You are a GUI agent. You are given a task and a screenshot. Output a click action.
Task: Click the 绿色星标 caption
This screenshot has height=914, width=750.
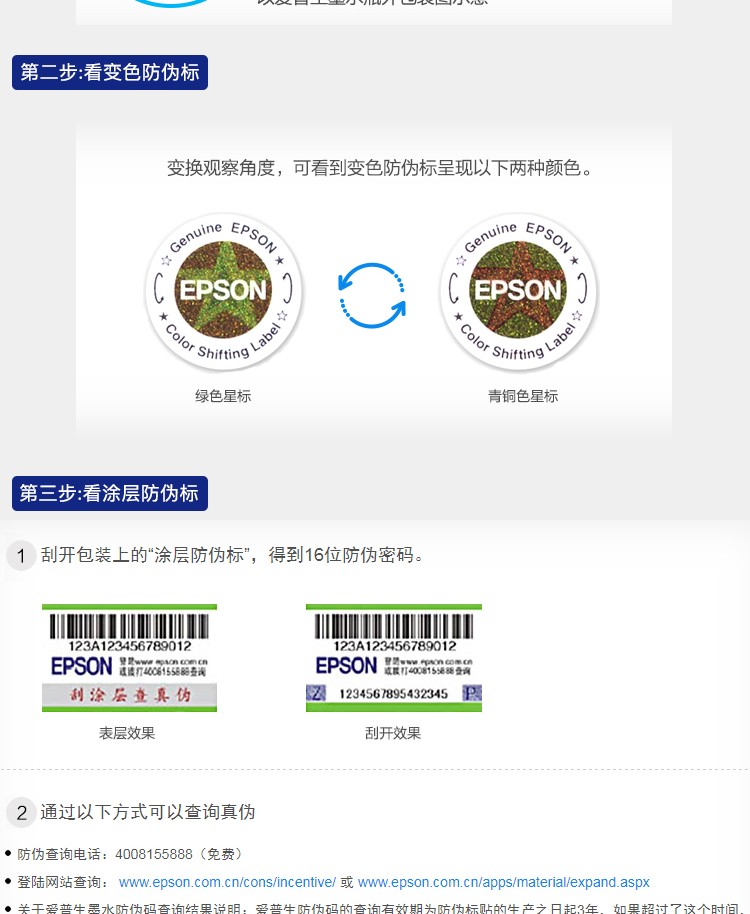(223, 396)
